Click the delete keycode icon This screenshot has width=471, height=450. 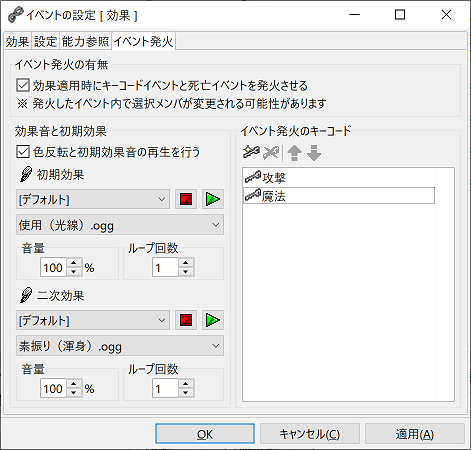[x=271, y=153]
